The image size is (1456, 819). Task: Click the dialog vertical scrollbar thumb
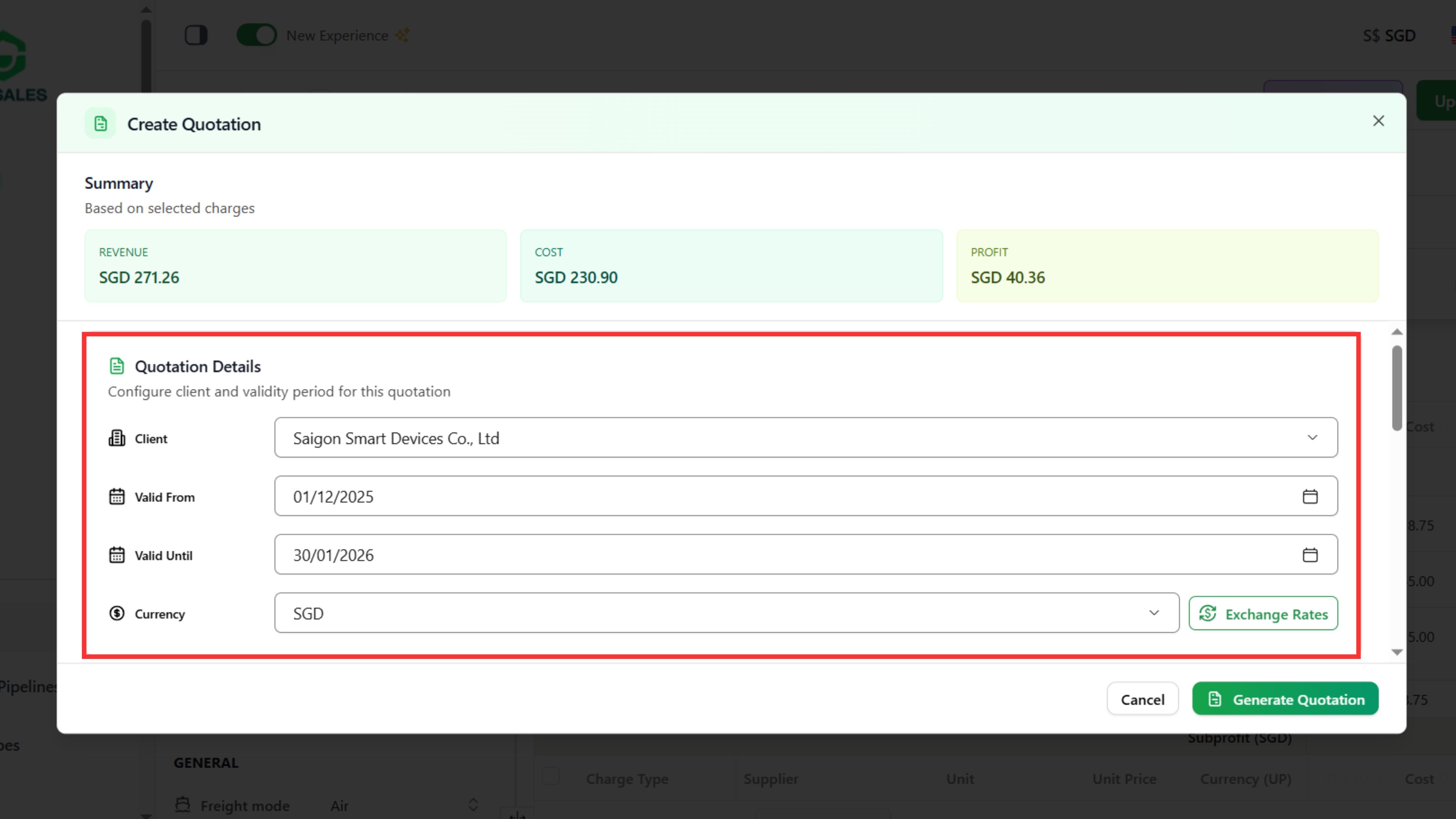click(x=1397, y=388)
